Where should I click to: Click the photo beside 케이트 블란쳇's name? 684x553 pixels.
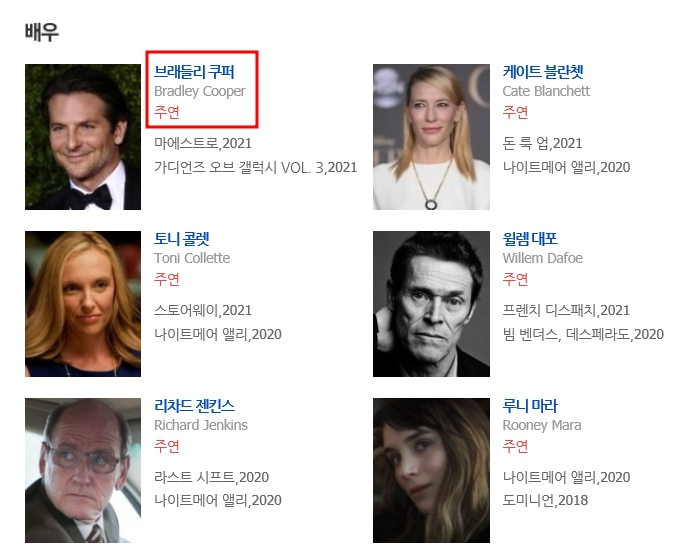(x=431, y=137)
